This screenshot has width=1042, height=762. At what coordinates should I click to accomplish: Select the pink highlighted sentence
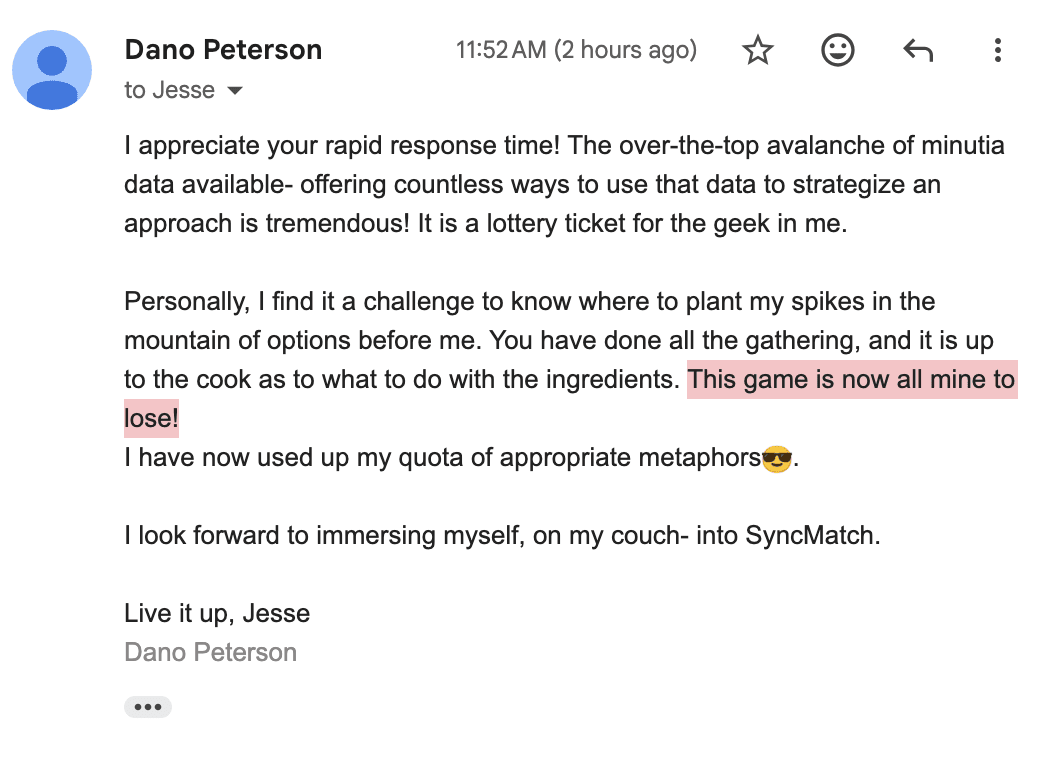(x=850, y=380)
